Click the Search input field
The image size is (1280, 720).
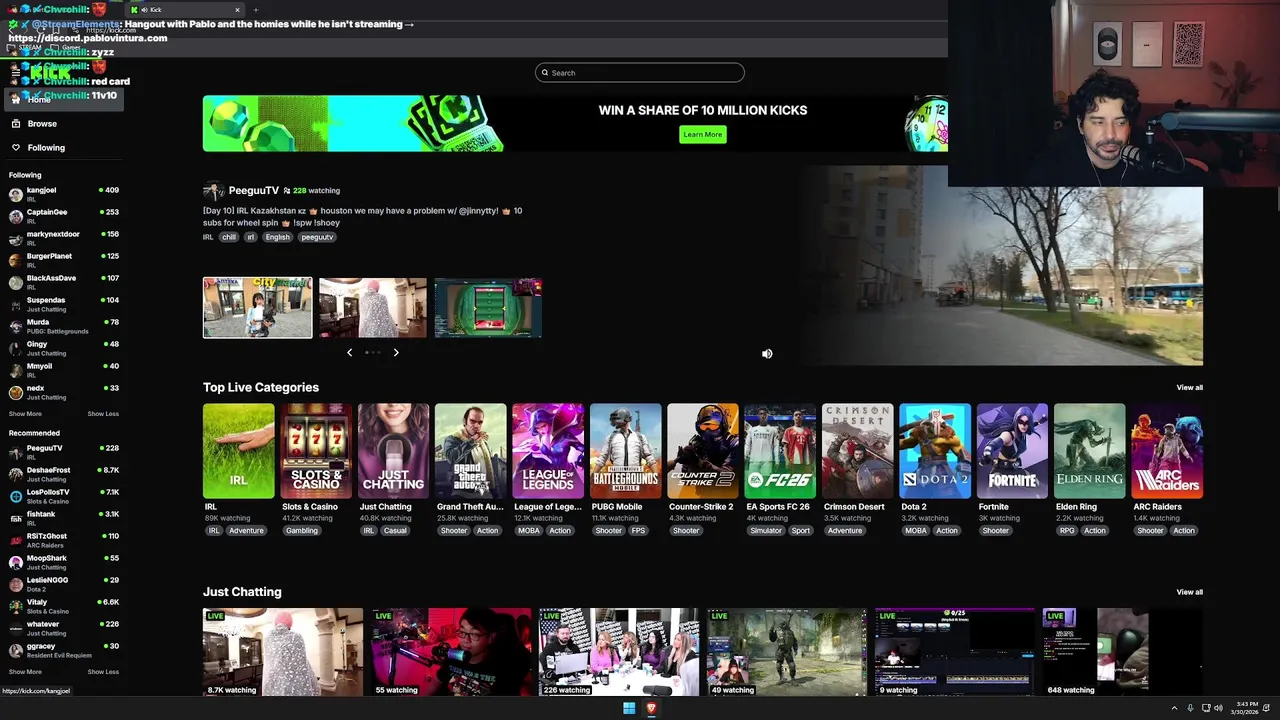pyautogui.click(x=640, y=73)
